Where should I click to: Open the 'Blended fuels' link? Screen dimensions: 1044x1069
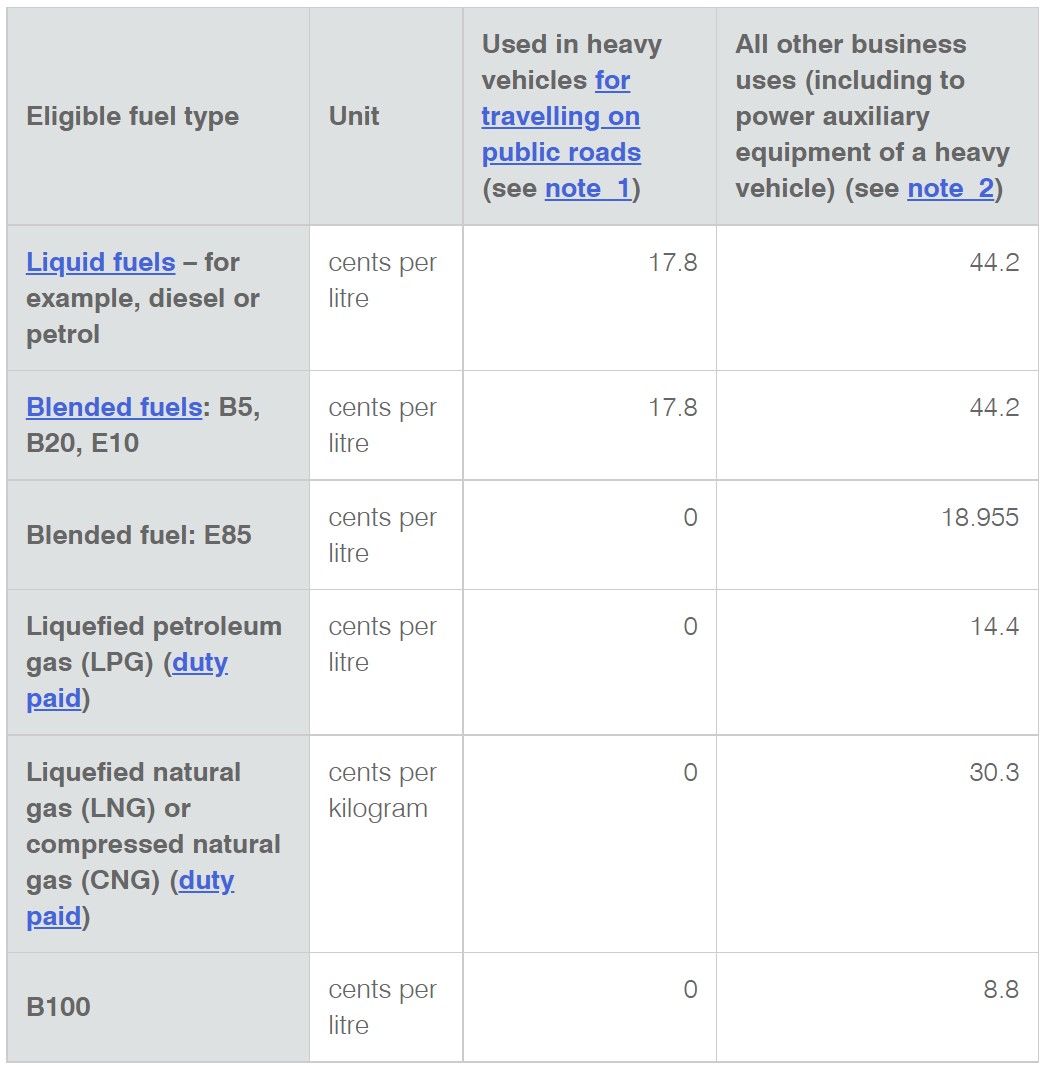pyautogui.click(x=114, y=407)
